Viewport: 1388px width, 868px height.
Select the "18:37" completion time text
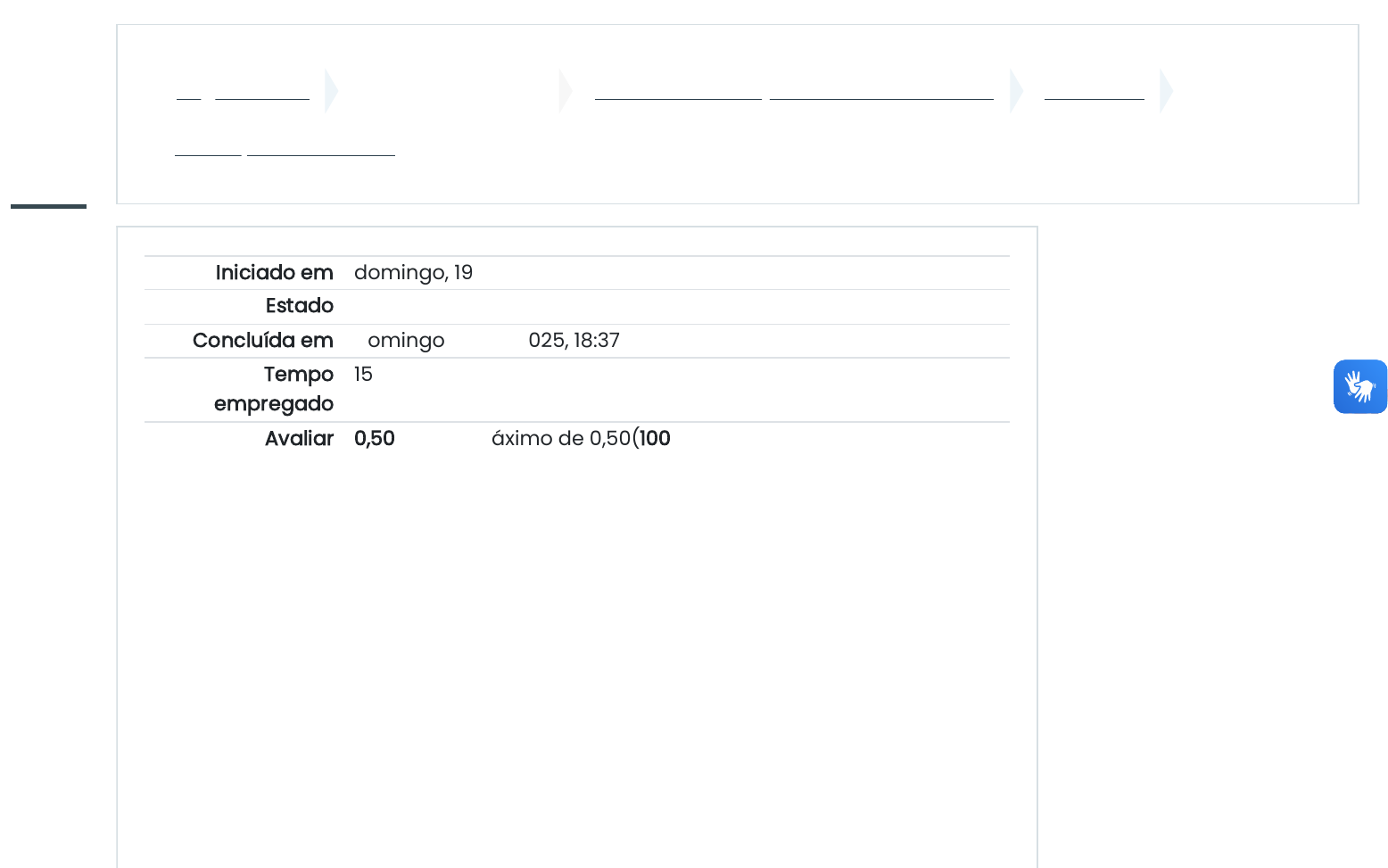(x=597, y=341)
